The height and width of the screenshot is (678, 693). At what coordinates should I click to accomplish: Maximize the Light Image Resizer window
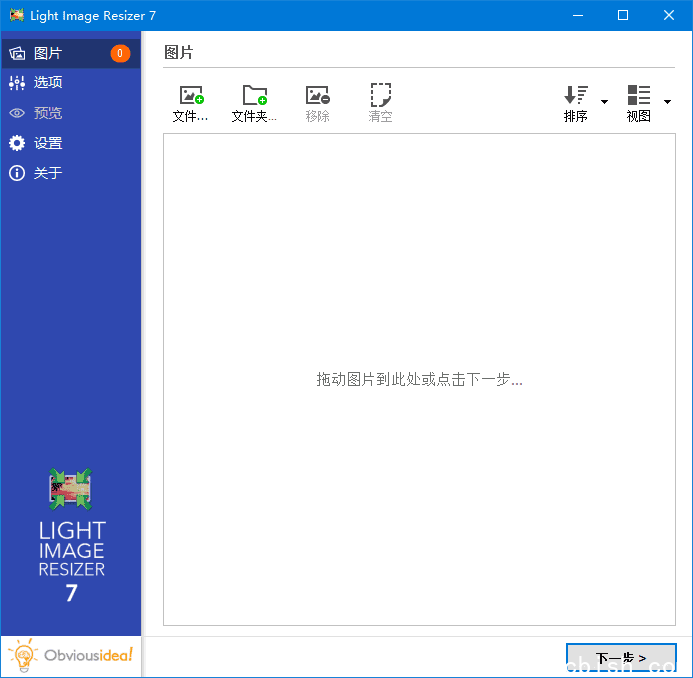pos(622,15)
